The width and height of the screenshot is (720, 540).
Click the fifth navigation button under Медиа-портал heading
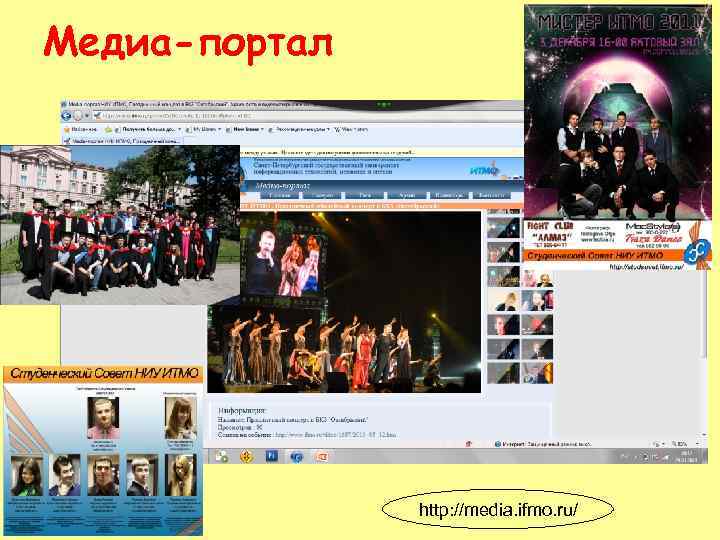click(x=449, y=195)
